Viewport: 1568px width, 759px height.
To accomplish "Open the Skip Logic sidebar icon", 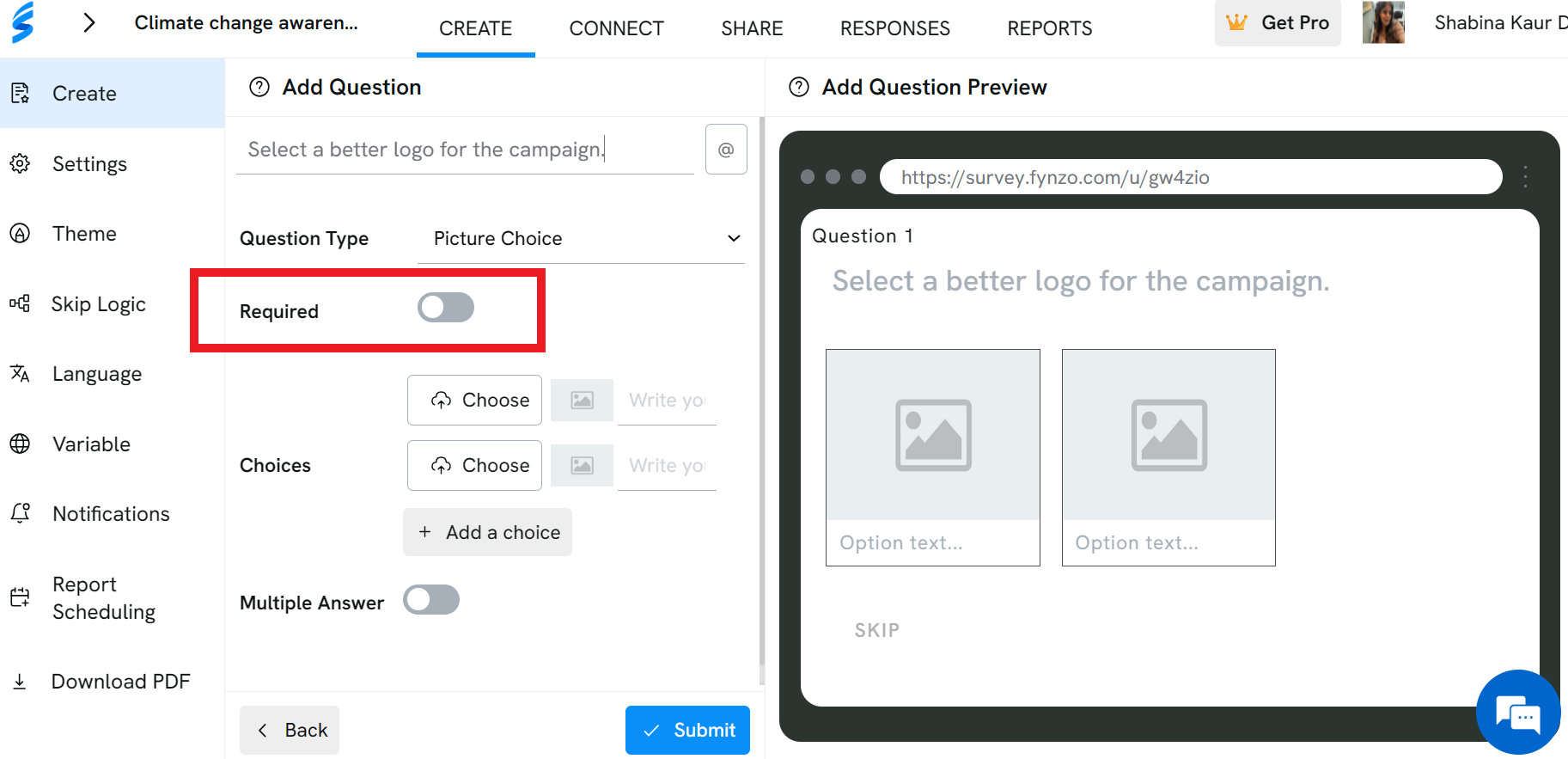I will 20,303.
